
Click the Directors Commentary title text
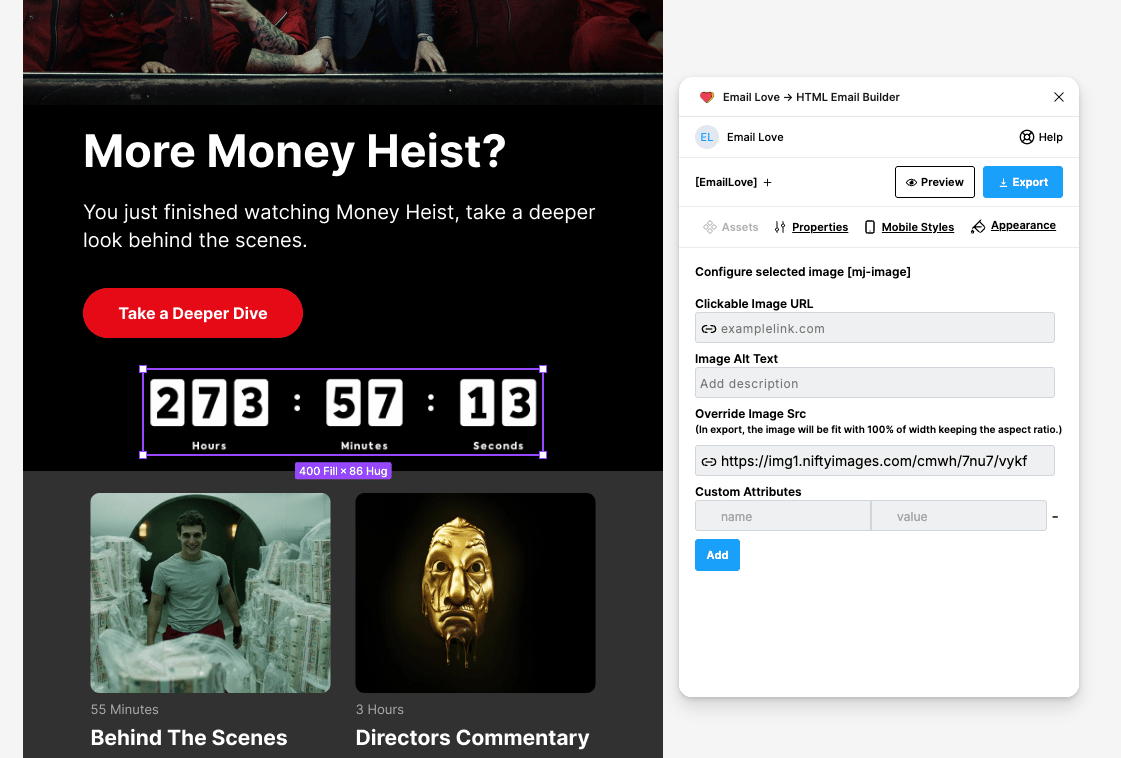[473, 737]
